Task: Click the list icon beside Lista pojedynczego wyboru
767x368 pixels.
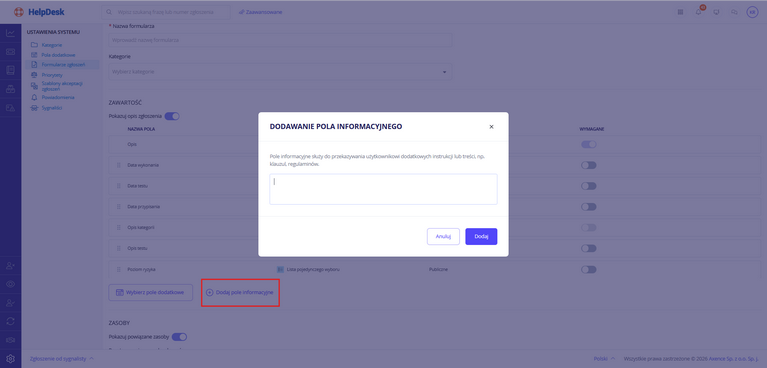Action: click(x=280, y=269)
